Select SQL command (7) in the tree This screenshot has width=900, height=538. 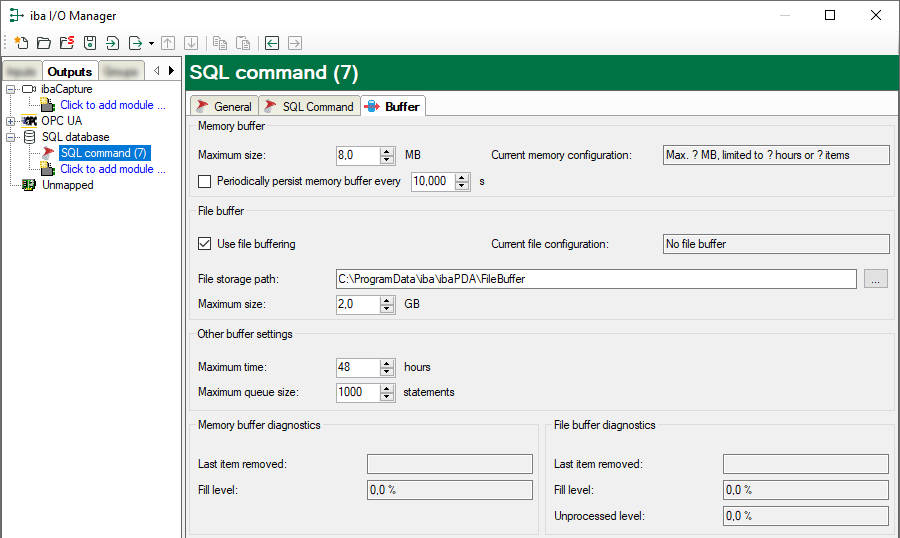pyautogui.click(x=104, y=153)
